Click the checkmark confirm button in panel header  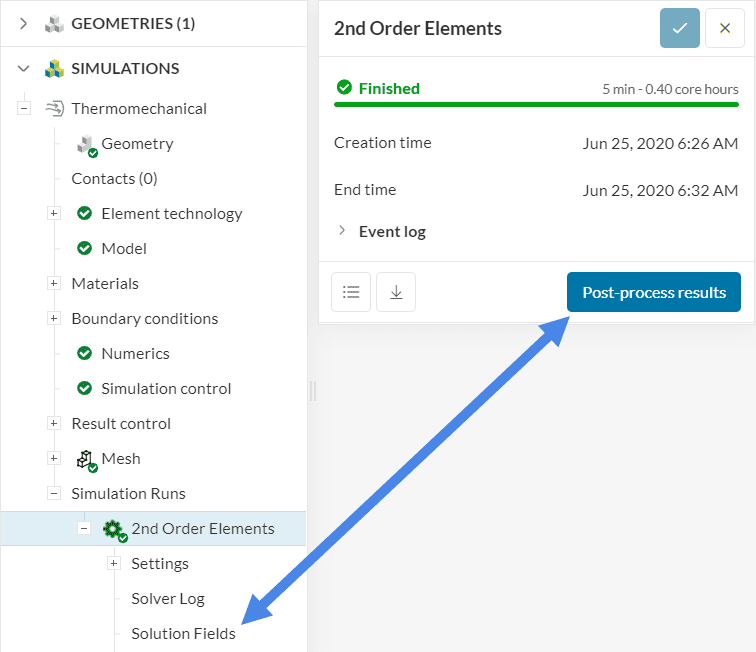(x=680, y=28)
